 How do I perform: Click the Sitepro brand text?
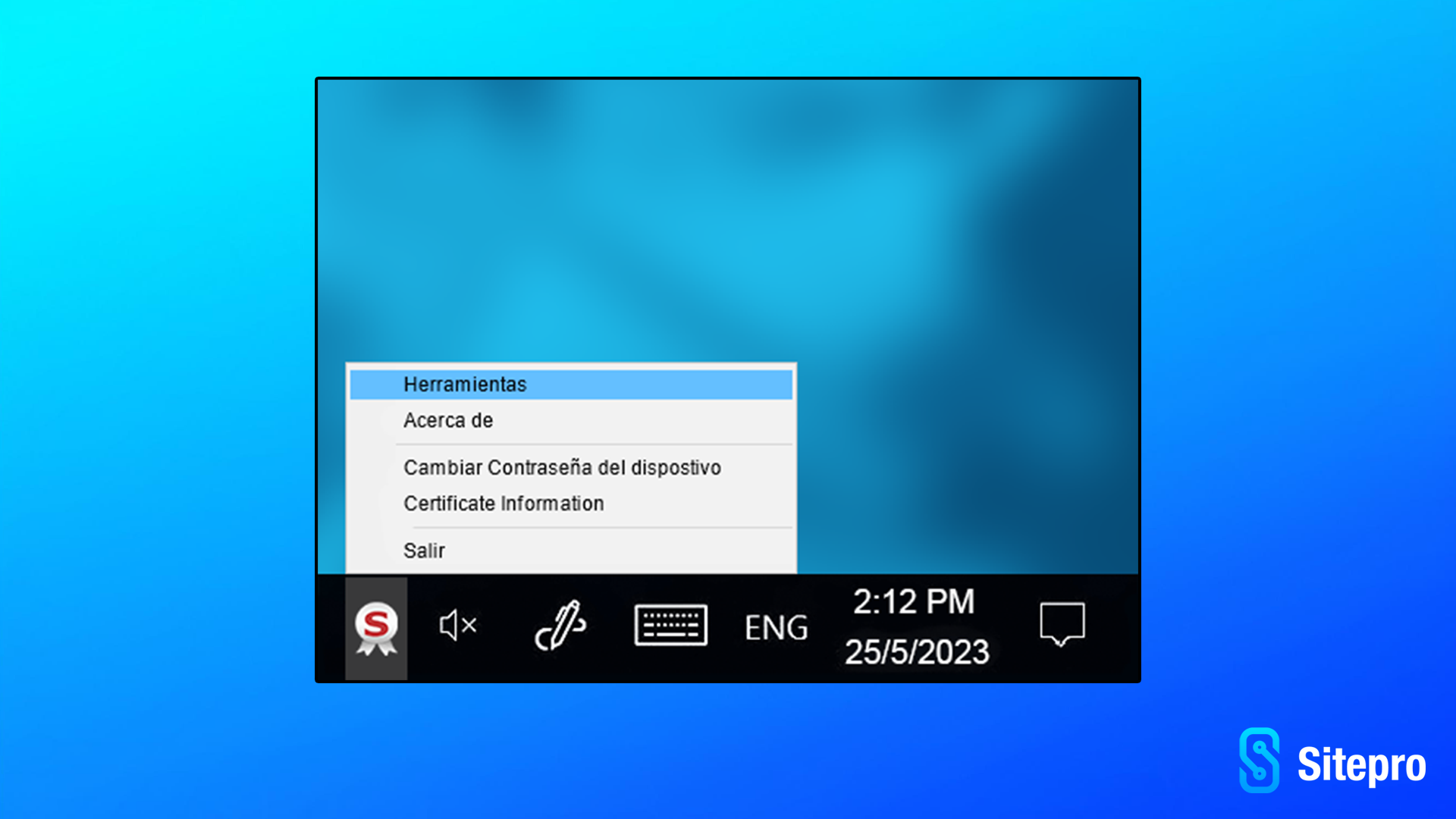click(1361, 764)
